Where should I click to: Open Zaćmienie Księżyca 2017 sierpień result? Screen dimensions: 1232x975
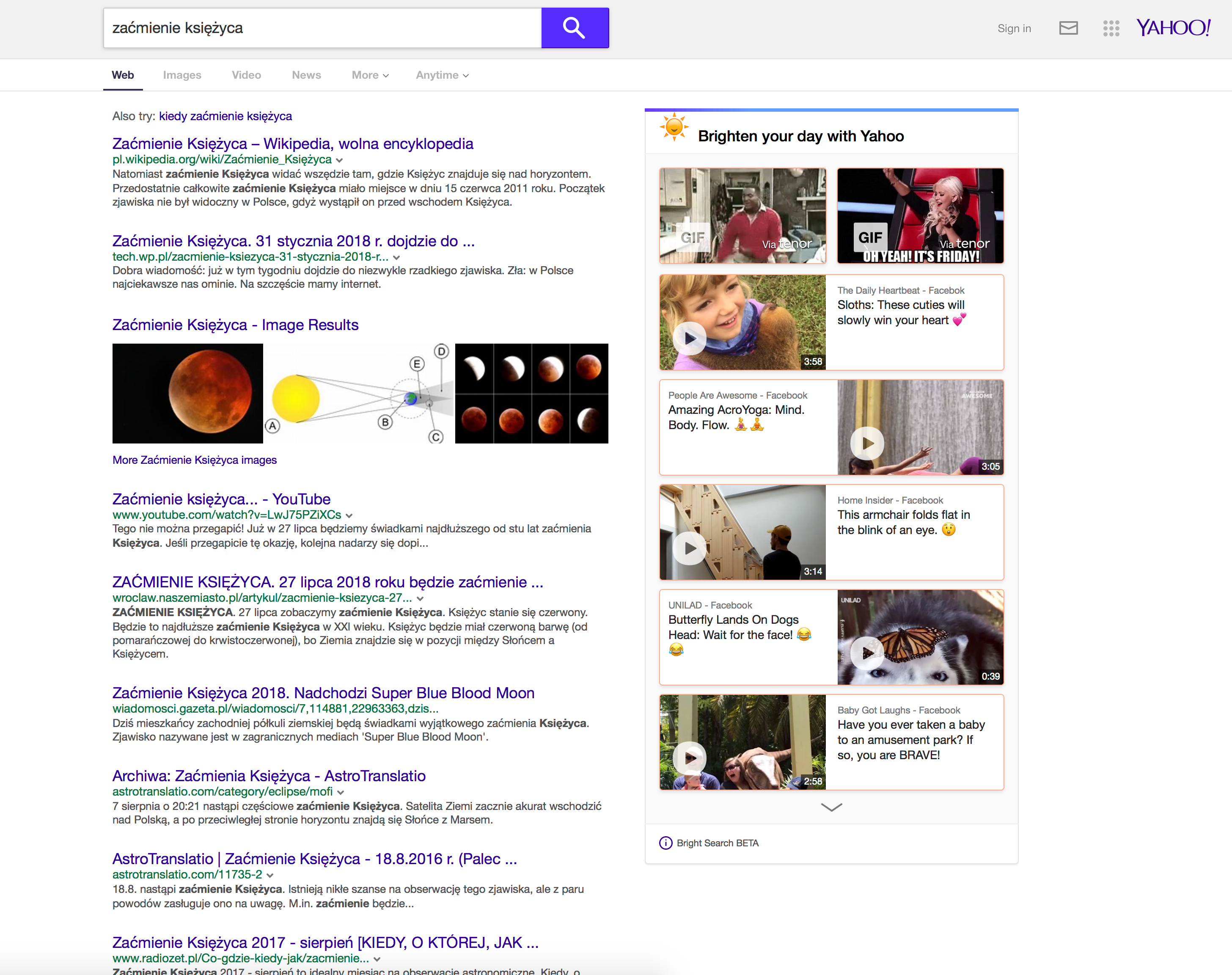pos(325,942)
